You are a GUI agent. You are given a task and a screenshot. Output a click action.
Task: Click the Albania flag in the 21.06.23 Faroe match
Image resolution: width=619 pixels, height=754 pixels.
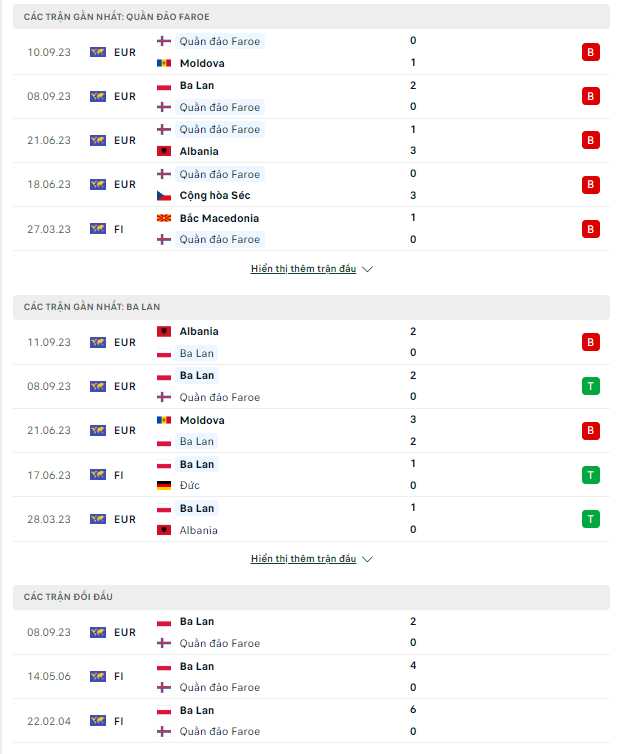click(164, 151)
